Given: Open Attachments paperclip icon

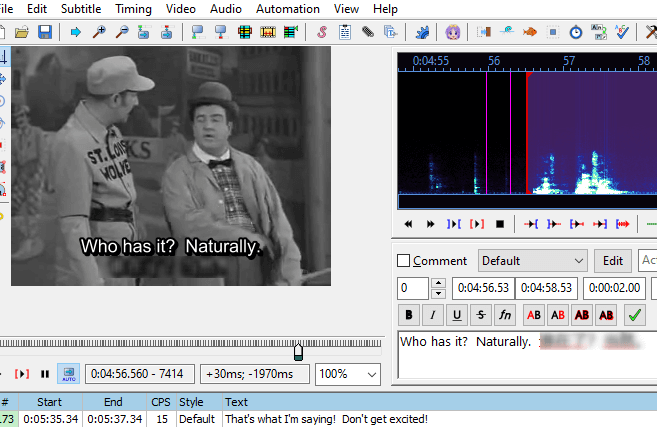Looking at the screenshot, I should [x=368, y=32].
